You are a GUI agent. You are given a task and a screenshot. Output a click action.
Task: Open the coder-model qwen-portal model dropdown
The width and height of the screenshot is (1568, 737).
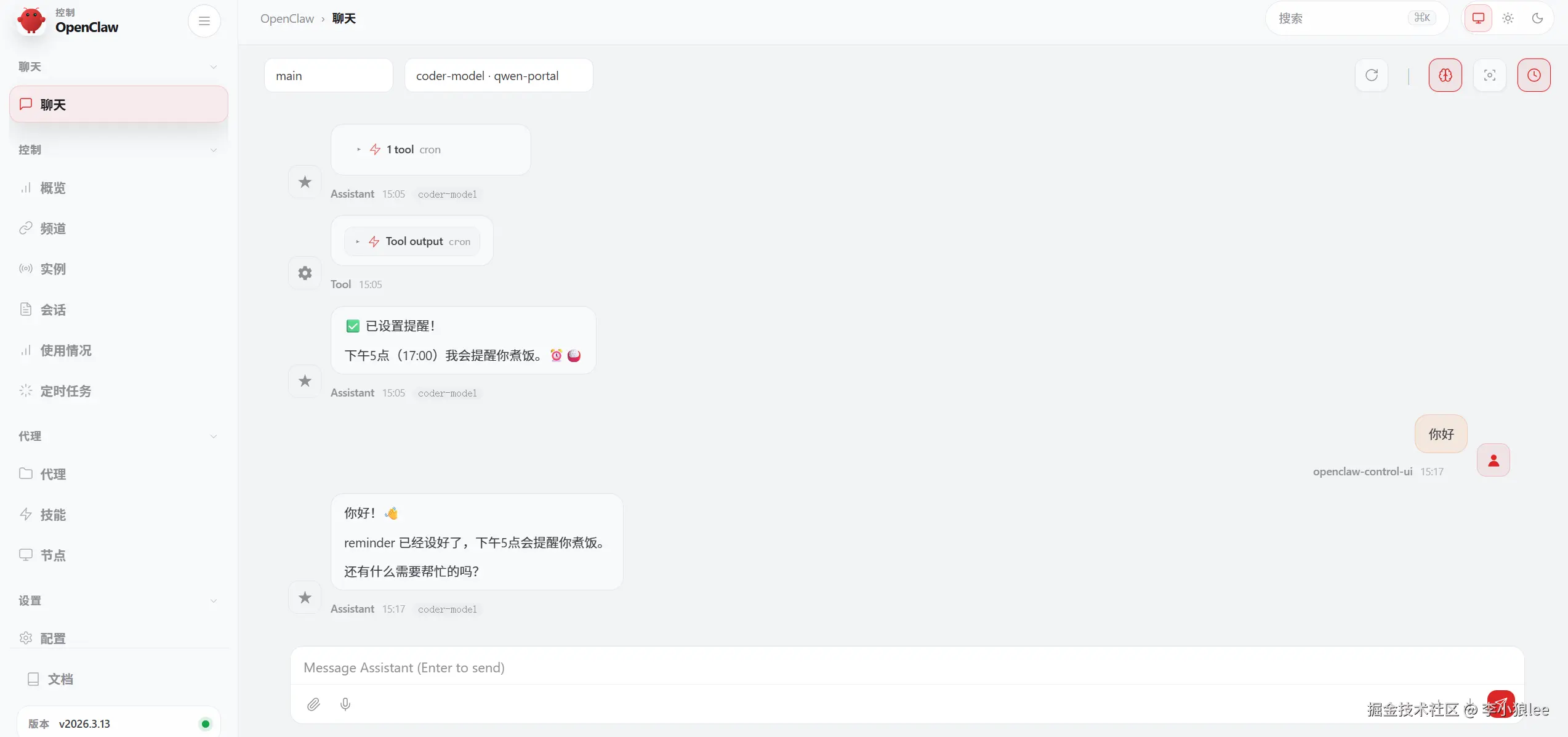(x=499, y=76)
